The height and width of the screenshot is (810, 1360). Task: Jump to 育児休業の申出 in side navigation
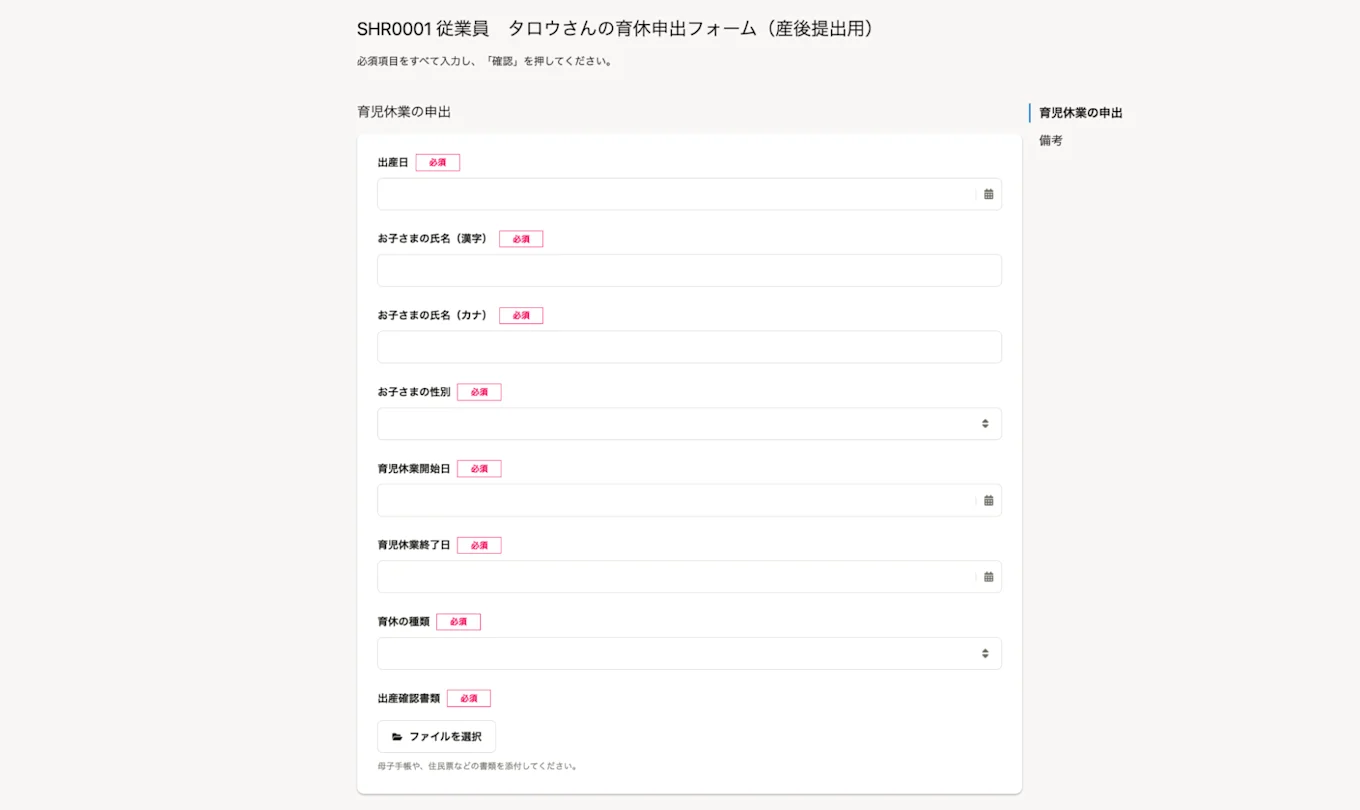tap(1080, 113)
